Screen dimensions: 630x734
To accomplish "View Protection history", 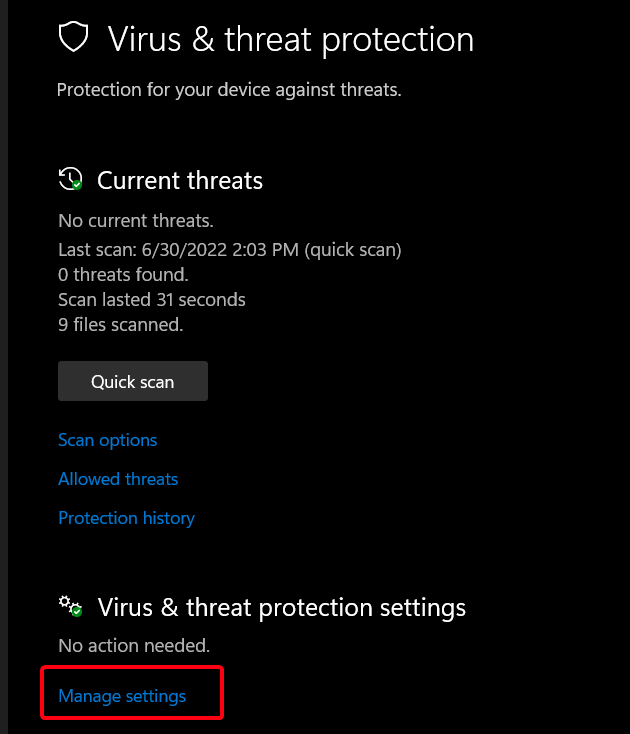I will 126,518.
